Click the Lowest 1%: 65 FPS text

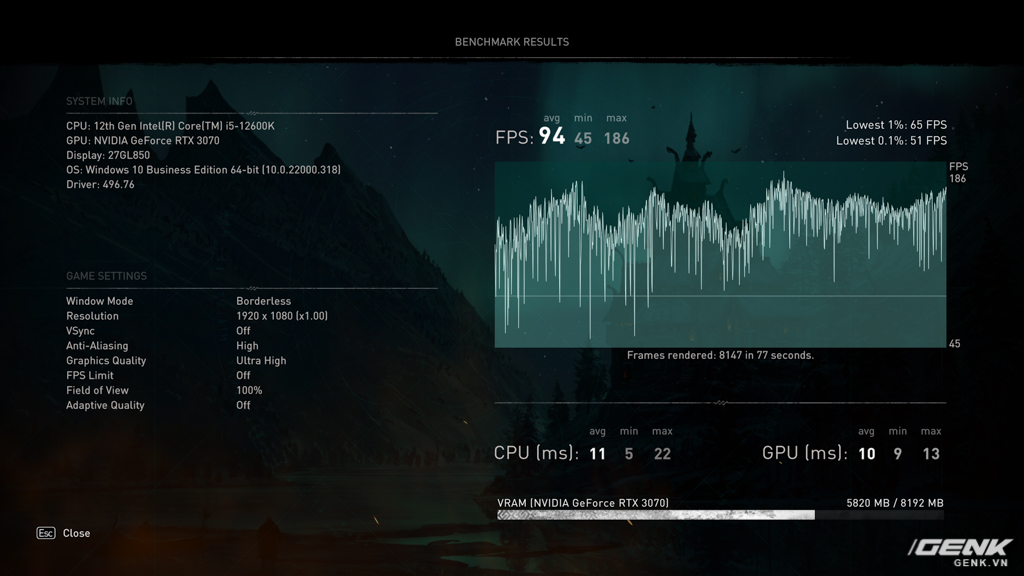click(x=896, y=125)
